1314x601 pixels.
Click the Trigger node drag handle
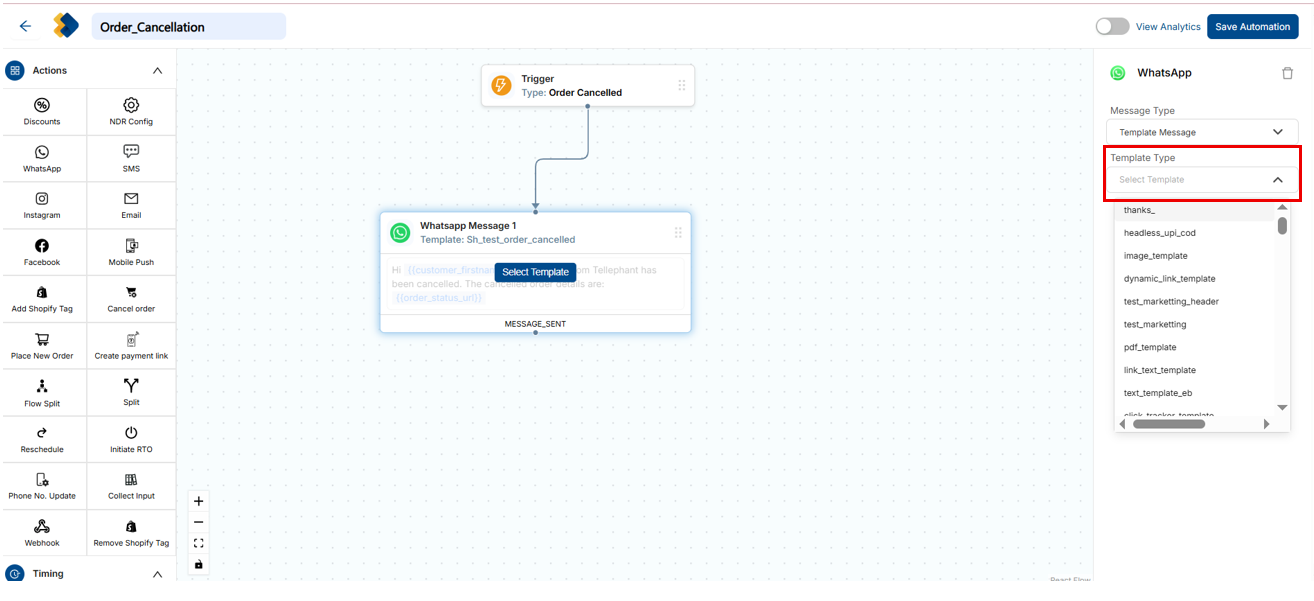tap(682, 86)
